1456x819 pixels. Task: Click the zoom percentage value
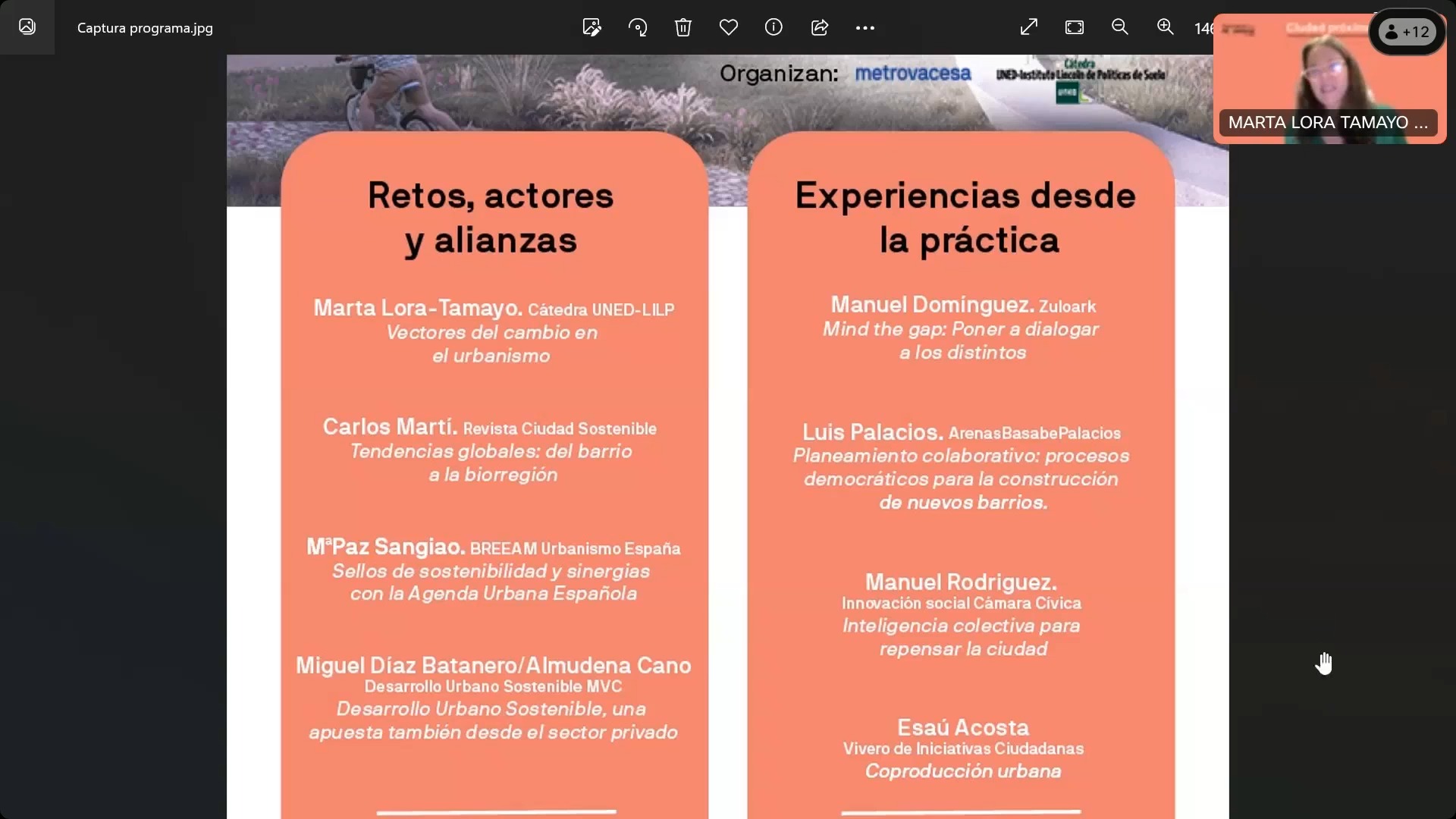(x=1203, y=28)
